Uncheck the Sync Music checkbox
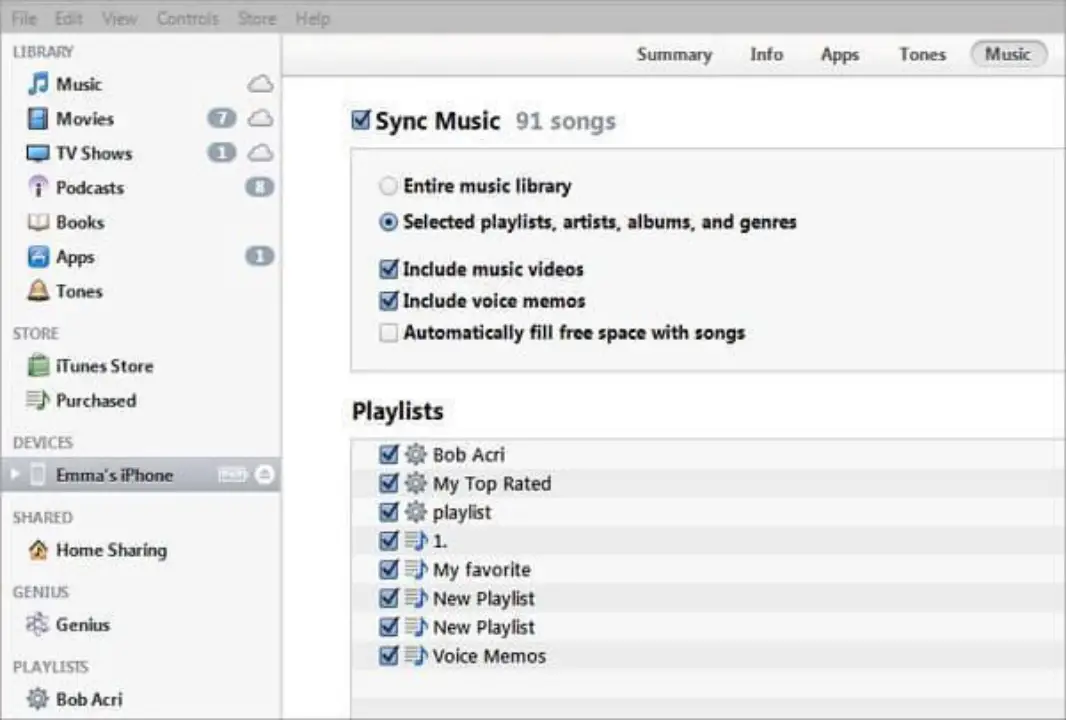The image size is (1066, 720). click(x=361, y=121)
